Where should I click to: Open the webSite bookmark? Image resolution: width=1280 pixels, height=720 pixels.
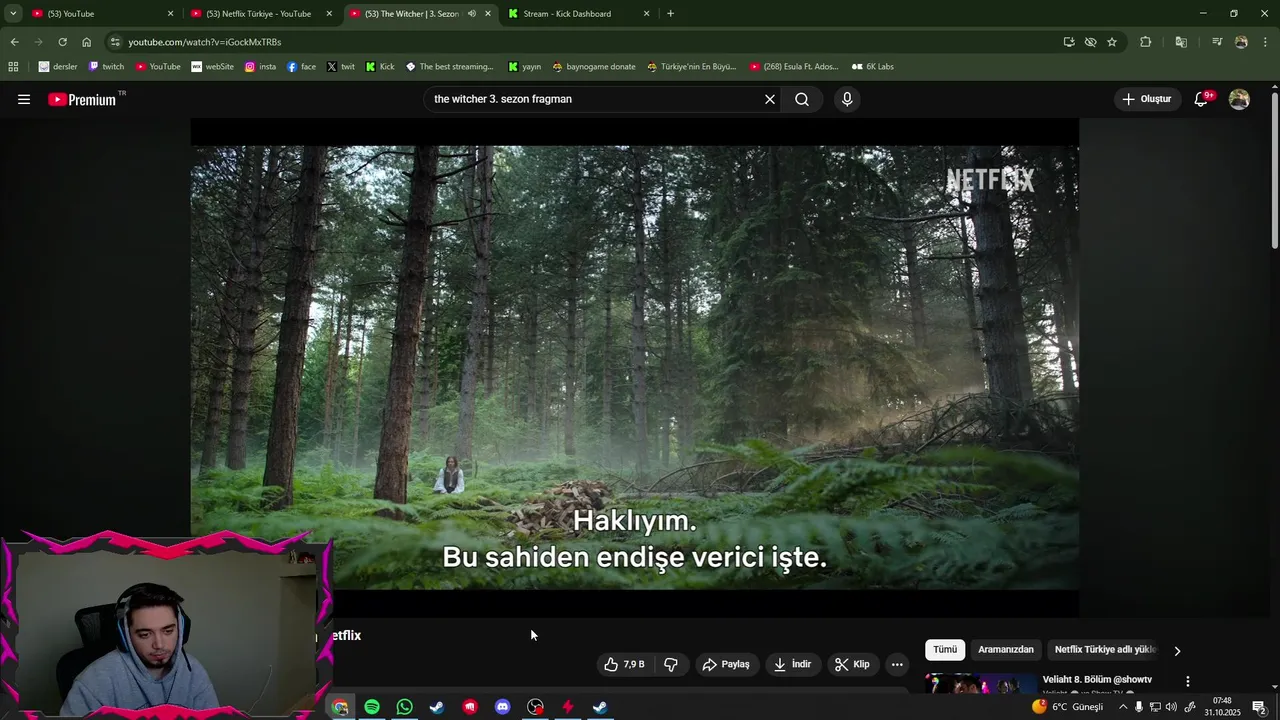[212, 67]
